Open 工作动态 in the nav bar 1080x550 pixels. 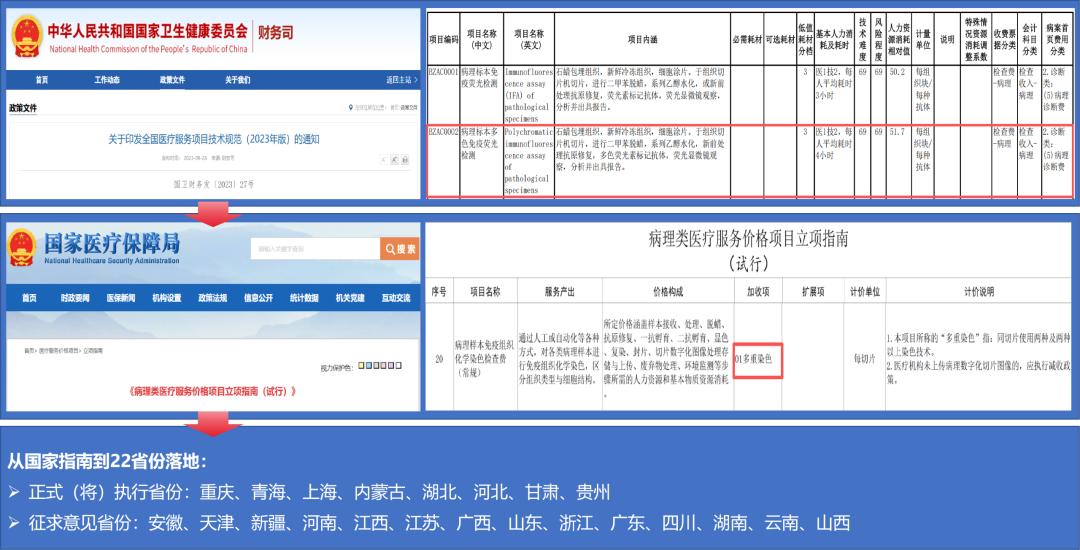107,80
